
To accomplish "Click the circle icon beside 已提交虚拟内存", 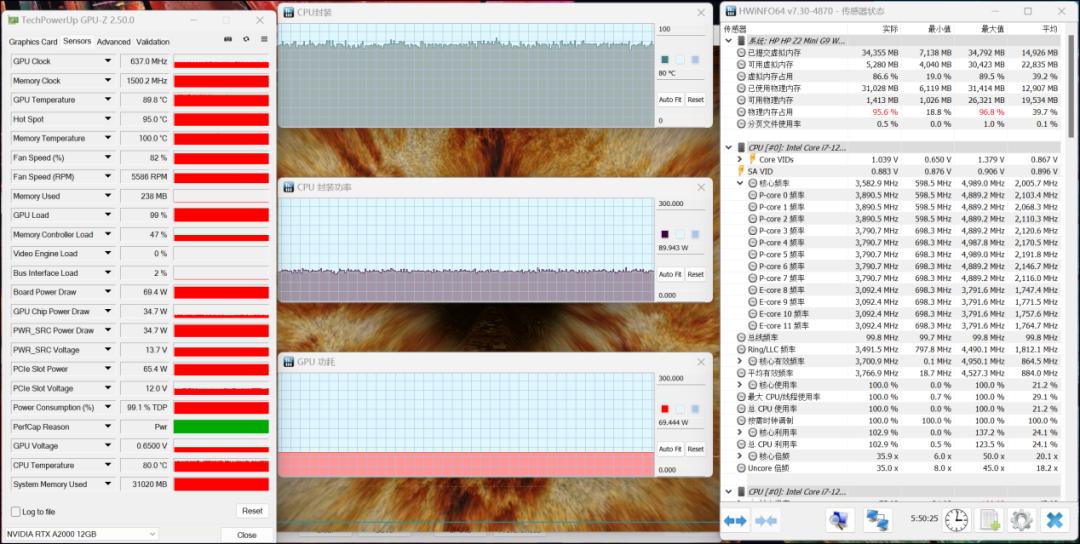I will 741,52.
